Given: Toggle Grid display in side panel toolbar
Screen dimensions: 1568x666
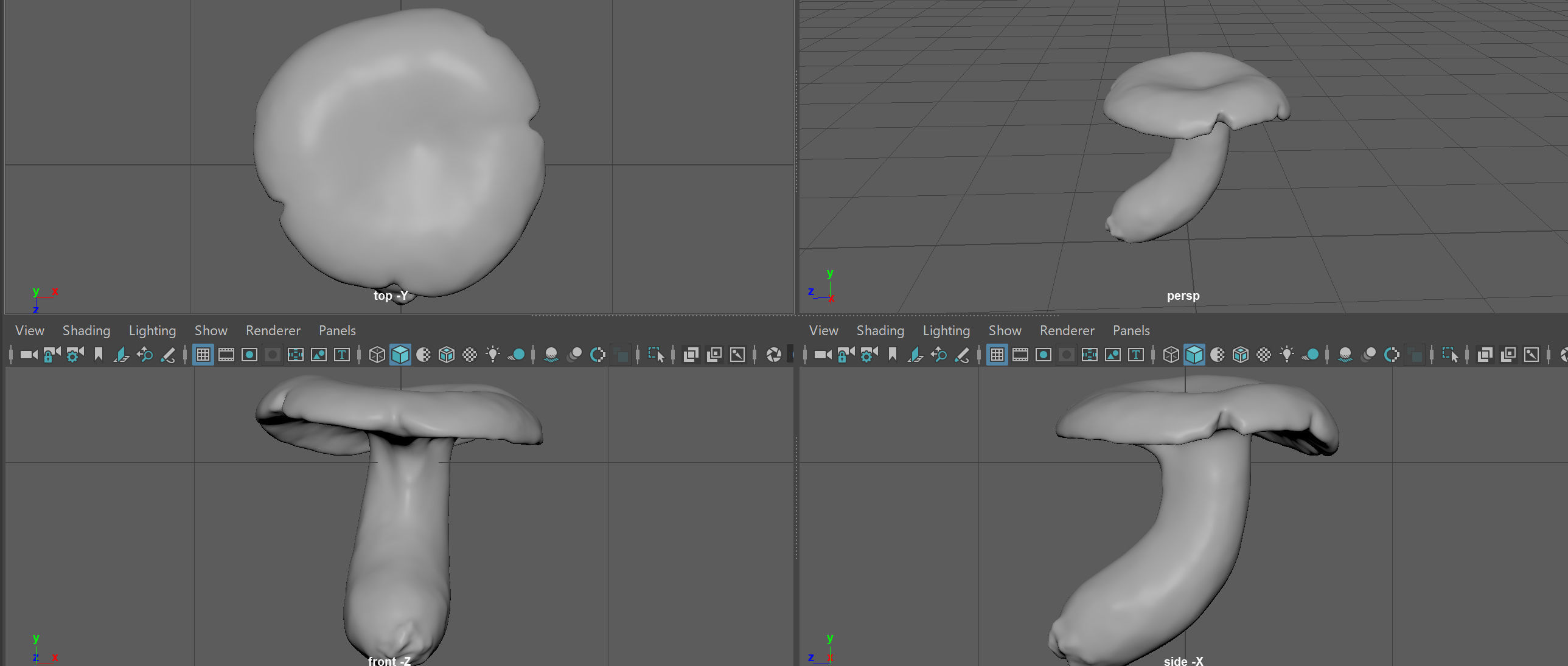Looking at the screenshot, I should coord(997,355).
